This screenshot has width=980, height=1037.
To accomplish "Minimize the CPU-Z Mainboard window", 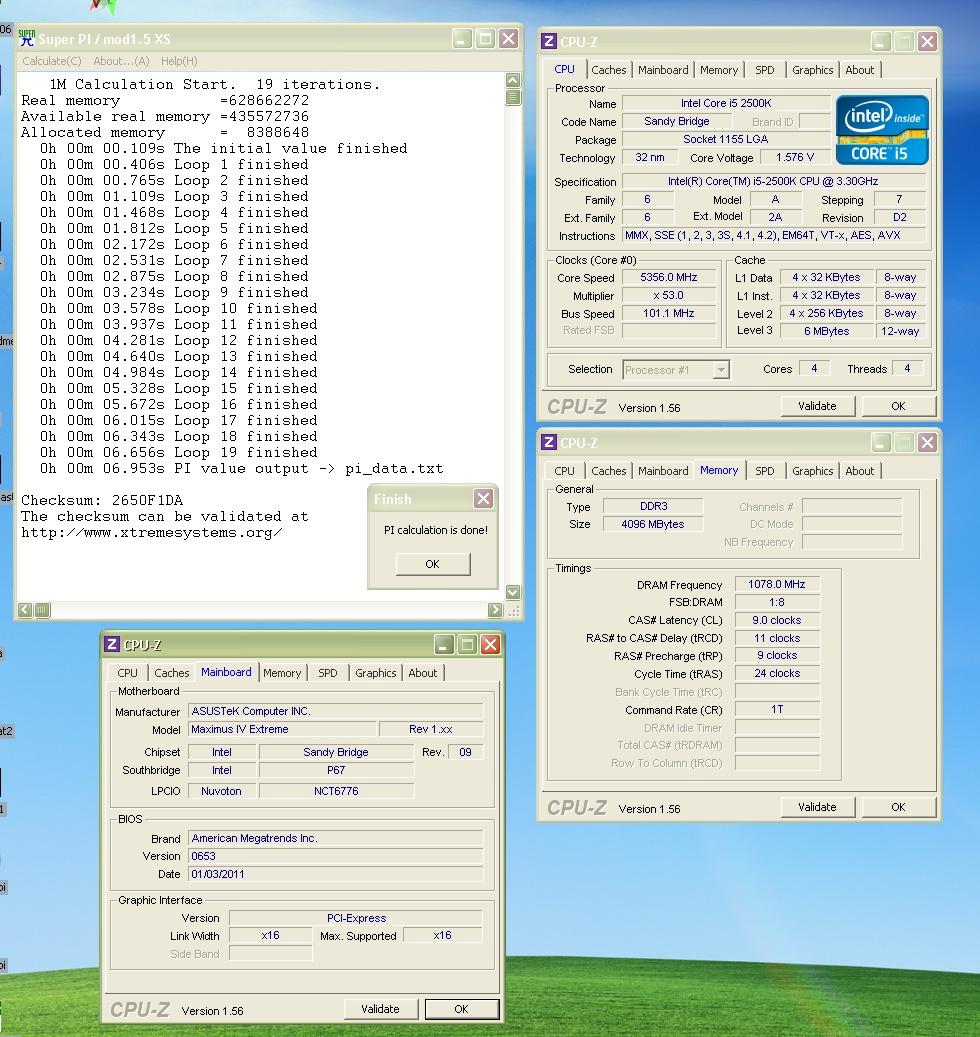I will pyautogui.click(x=444, y=644).
